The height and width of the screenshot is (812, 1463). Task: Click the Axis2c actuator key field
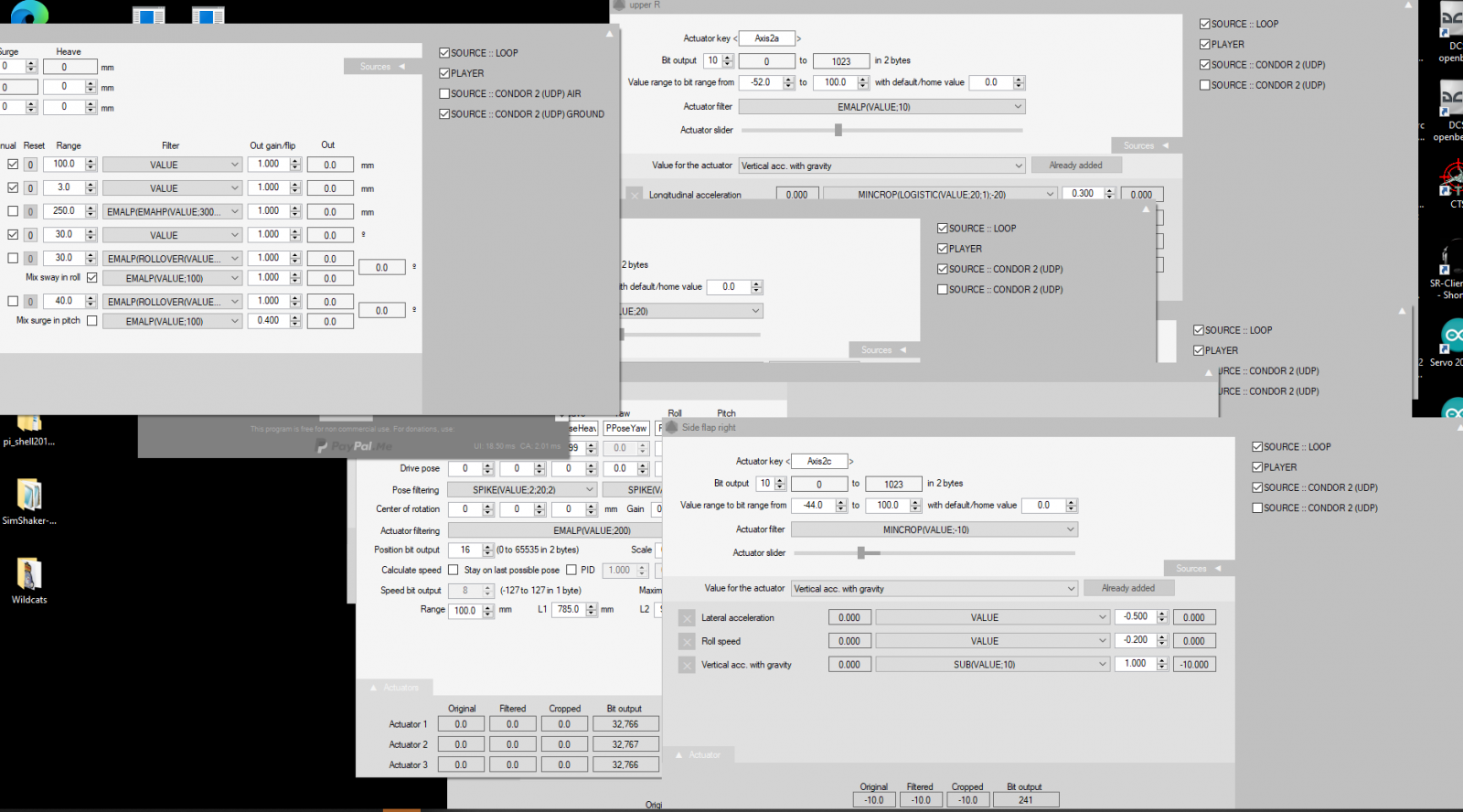coord(819,461)
